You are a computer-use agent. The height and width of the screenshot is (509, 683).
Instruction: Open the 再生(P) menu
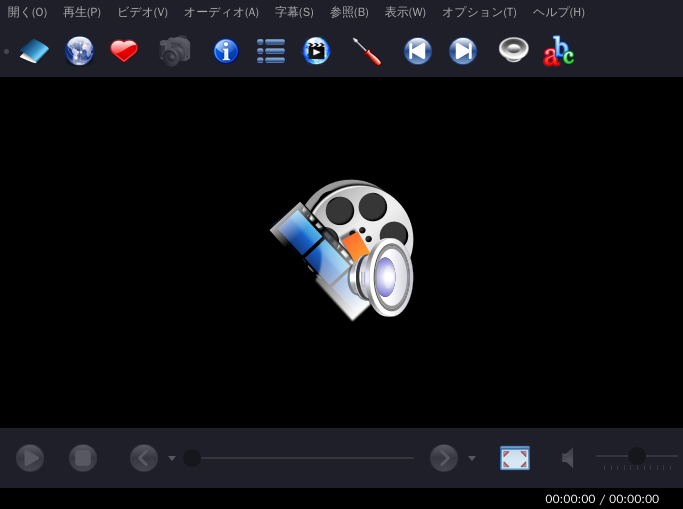click(x=82, y=12)
